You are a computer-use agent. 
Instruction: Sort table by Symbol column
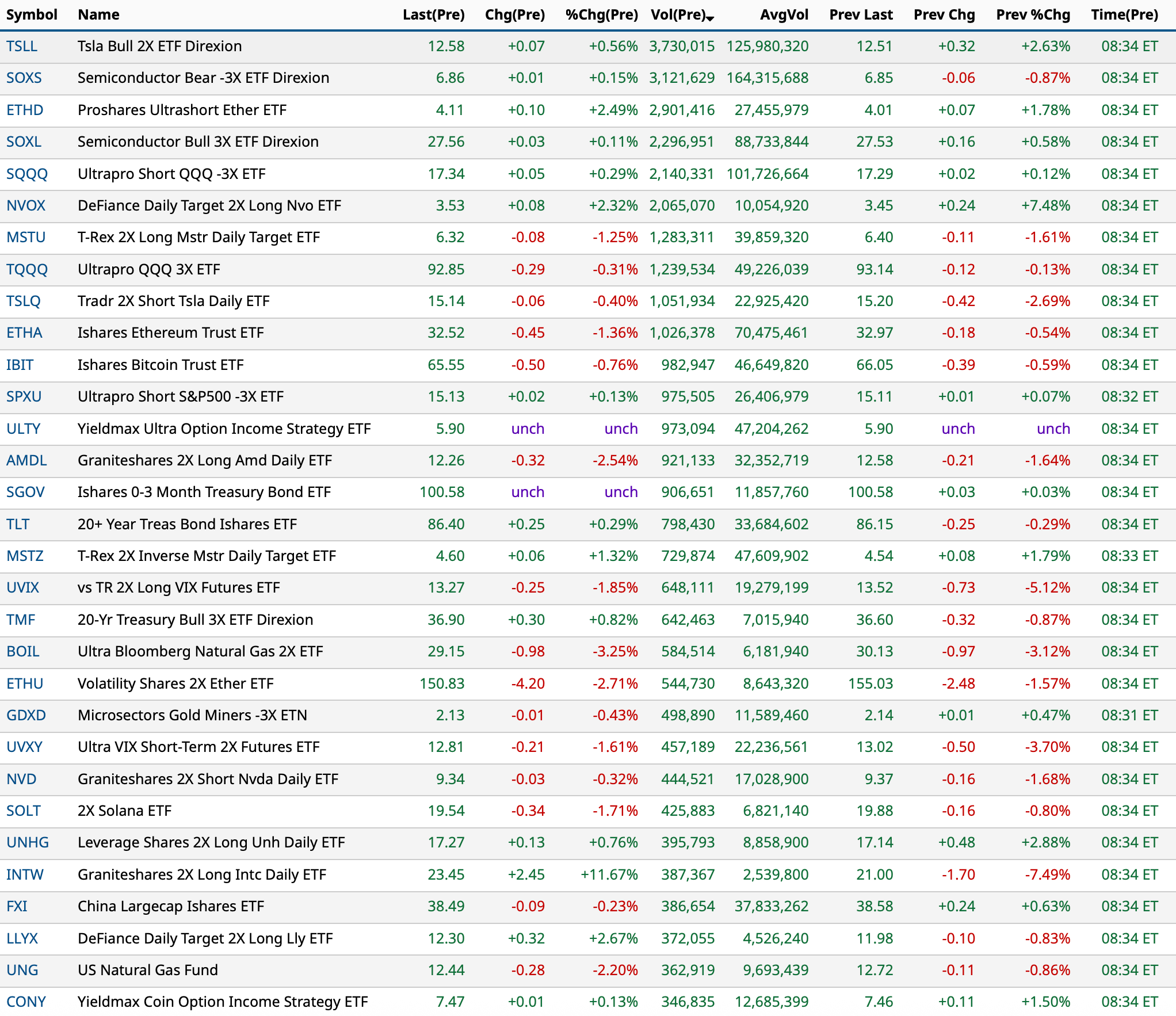tap(32, 15)
